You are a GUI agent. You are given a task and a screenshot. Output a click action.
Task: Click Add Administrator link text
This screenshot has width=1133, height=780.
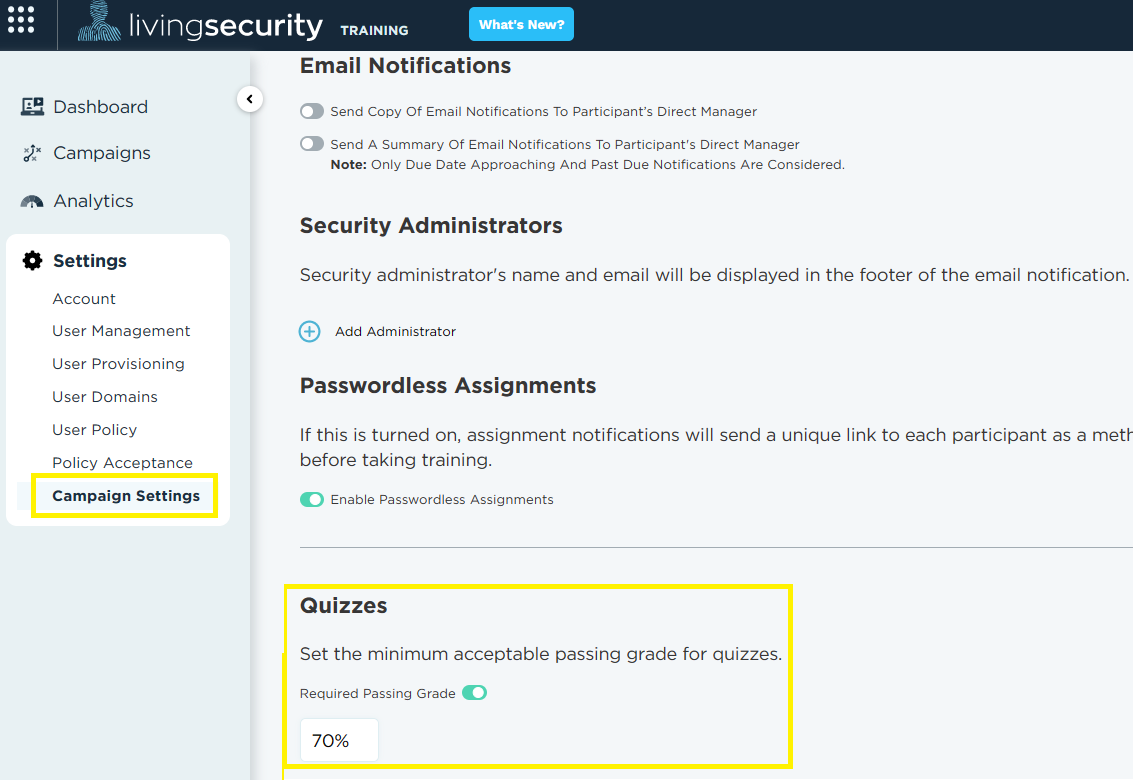395,332
